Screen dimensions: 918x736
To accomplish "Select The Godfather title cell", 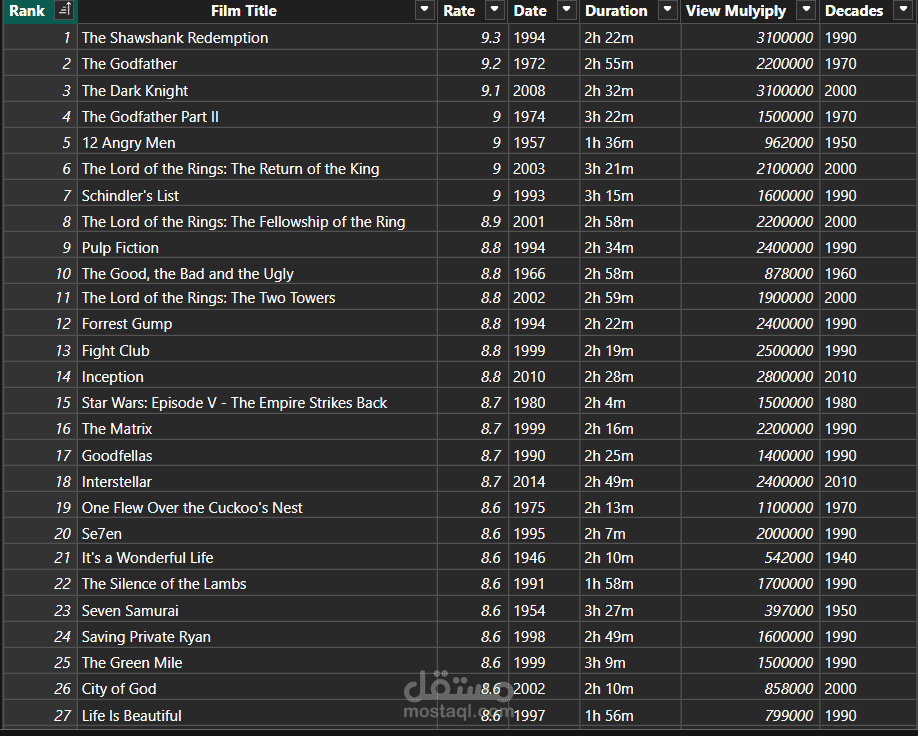I will point(258,63).
